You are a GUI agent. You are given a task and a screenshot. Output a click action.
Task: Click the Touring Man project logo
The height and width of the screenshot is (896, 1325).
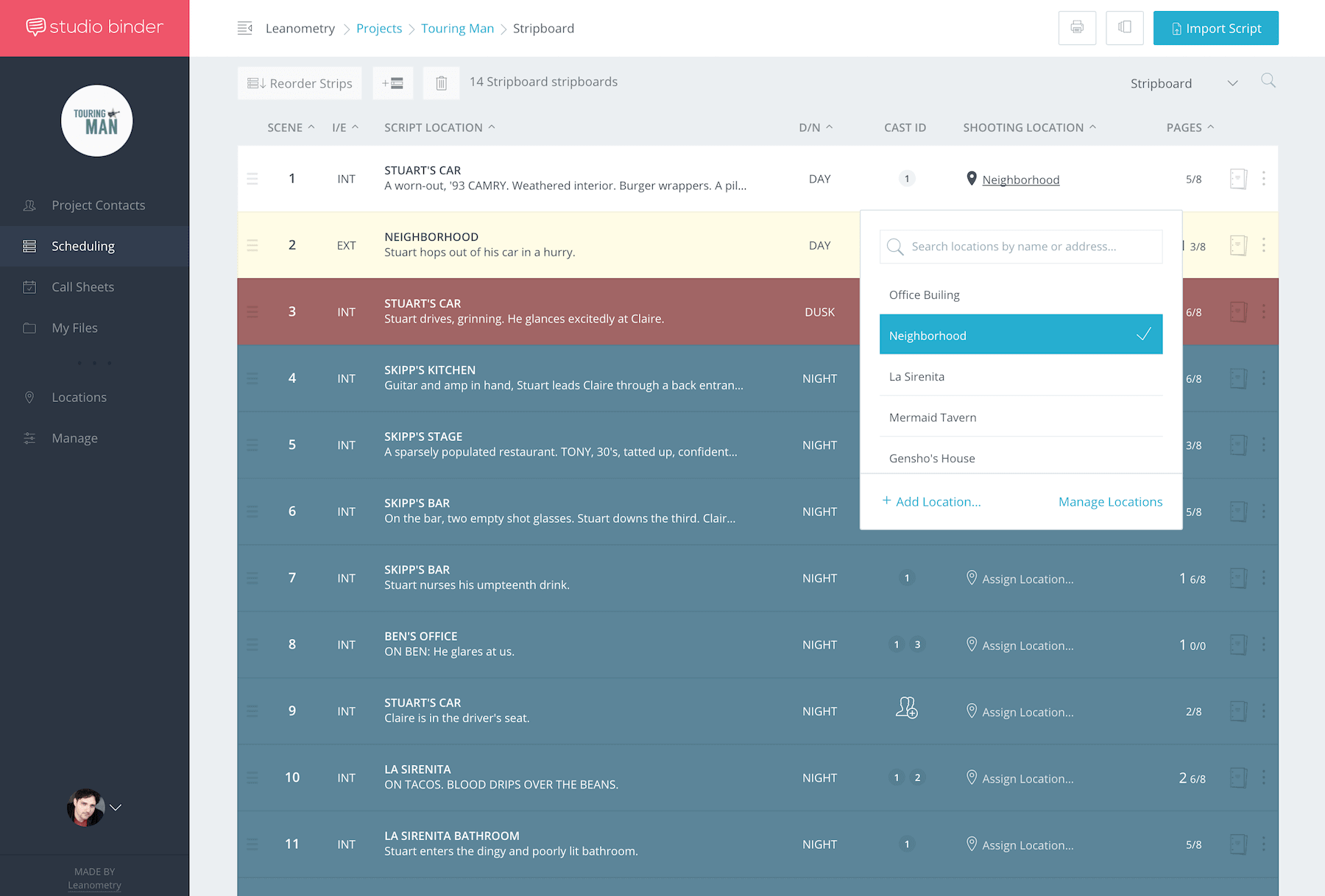click(x=96, y=121)
